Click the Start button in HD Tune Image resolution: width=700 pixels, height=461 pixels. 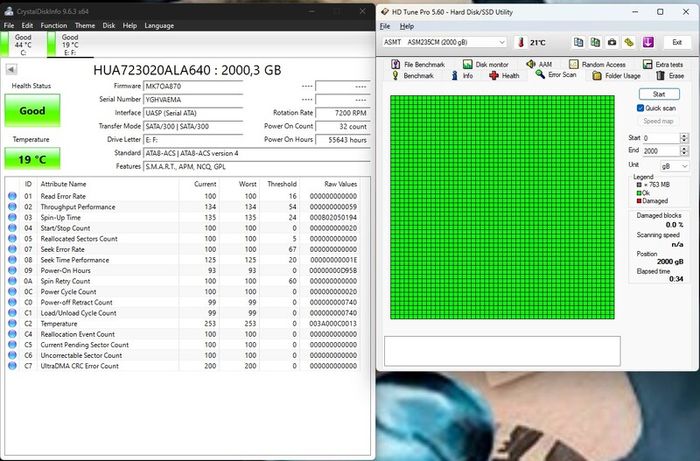click(659, 94)
